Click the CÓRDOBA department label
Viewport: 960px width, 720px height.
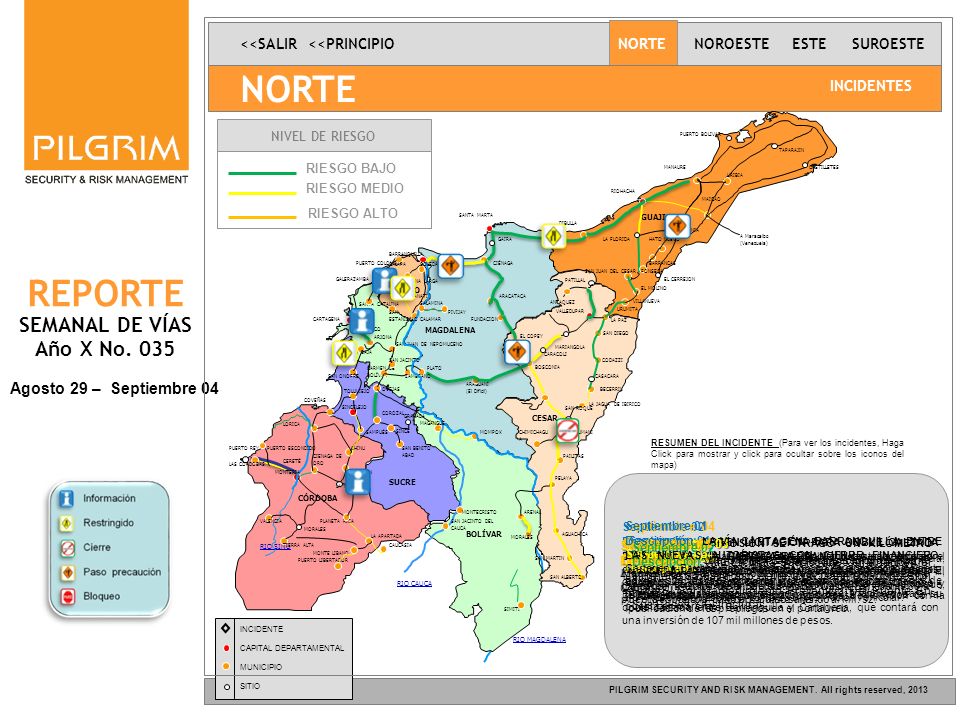(317, 498)
